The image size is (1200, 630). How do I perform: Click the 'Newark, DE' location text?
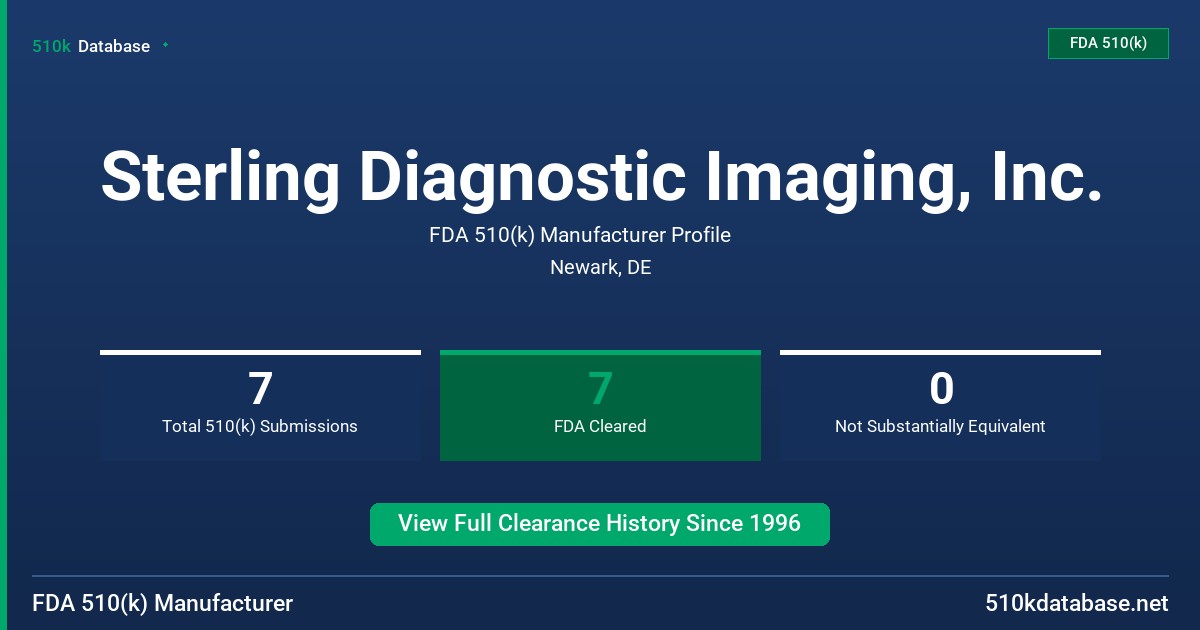[x=601, y=268]
